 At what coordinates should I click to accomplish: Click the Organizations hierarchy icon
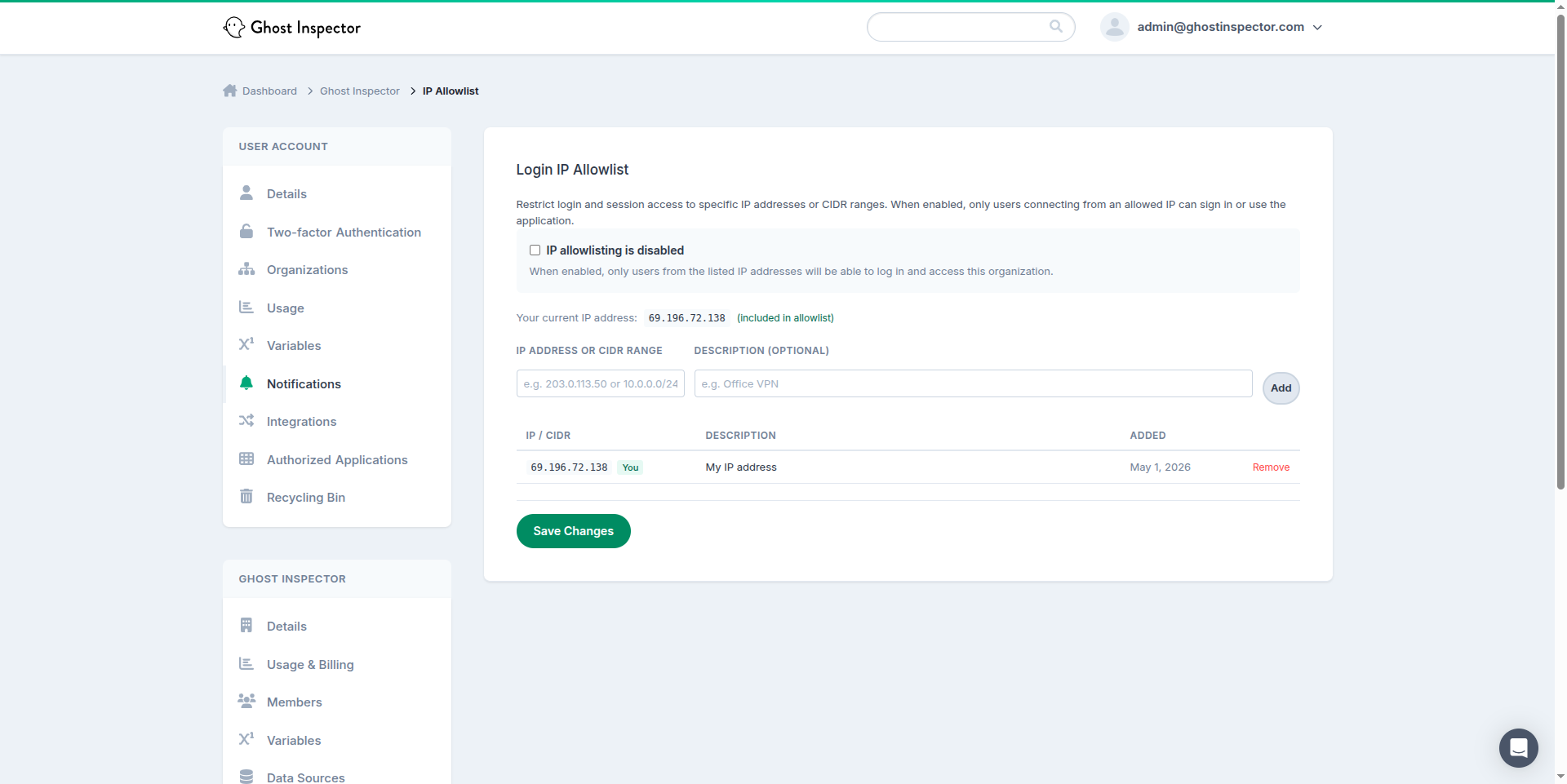[246, 269]
